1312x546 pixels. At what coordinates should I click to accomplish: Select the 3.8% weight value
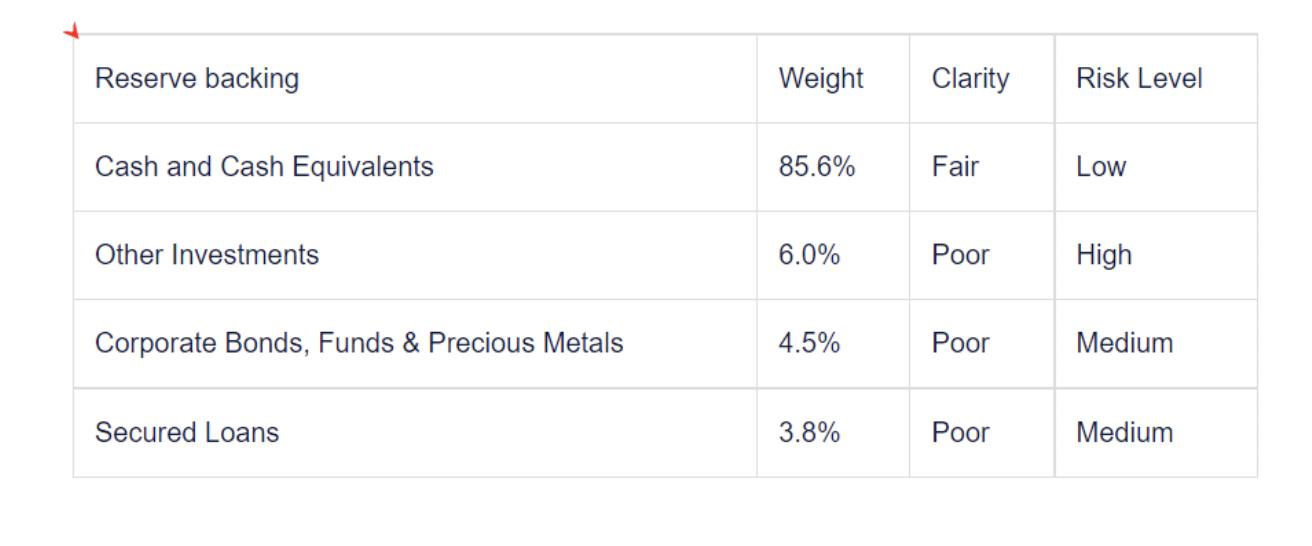point(809,432)
